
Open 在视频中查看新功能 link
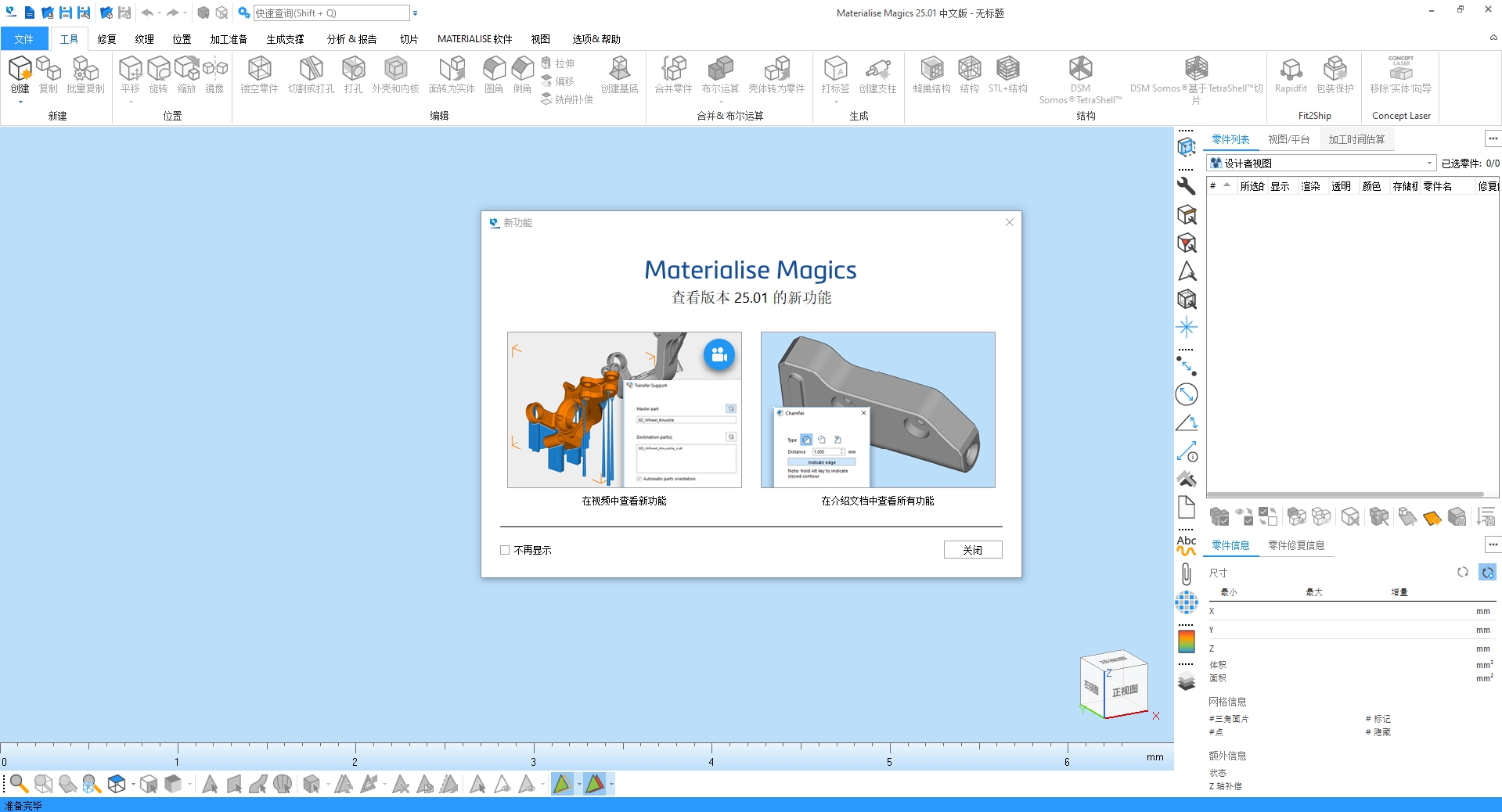point(624,501)
